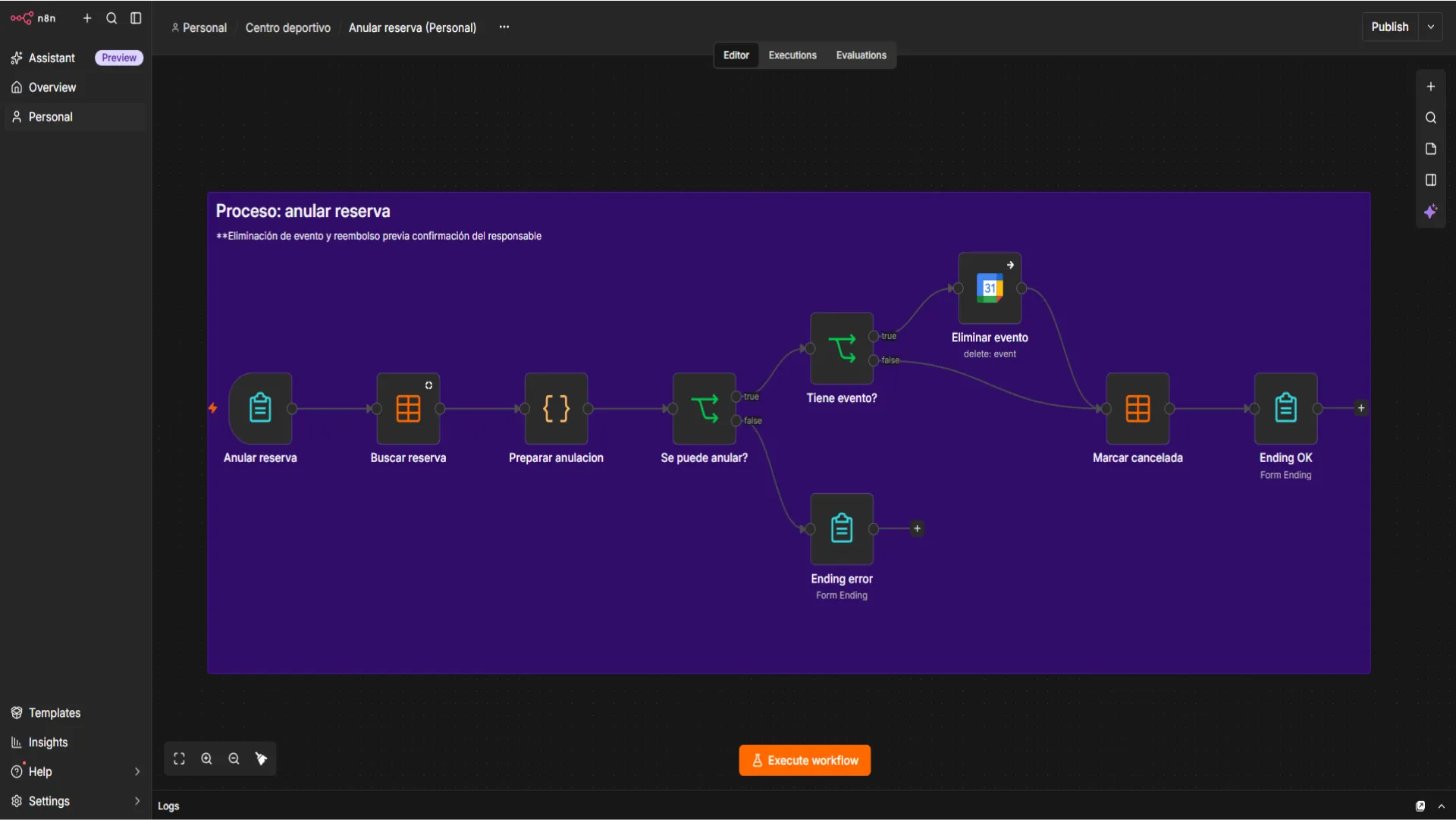Toggle the focus panel icon
This screenshot has width=1456, height=820.
[x=1430, y=180]
